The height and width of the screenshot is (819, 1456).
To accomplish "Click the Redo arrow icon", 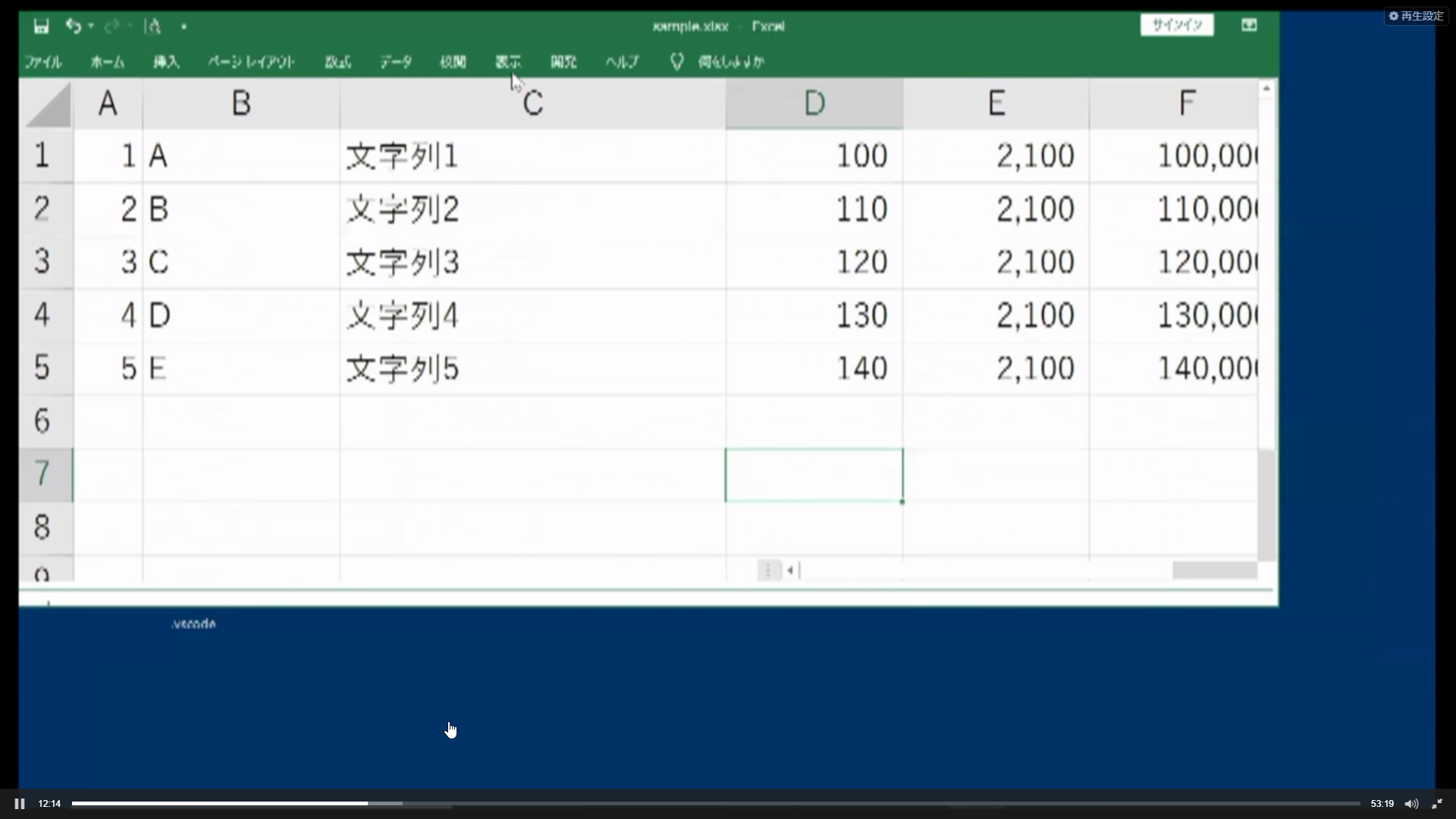I will (x=111, y=27).
